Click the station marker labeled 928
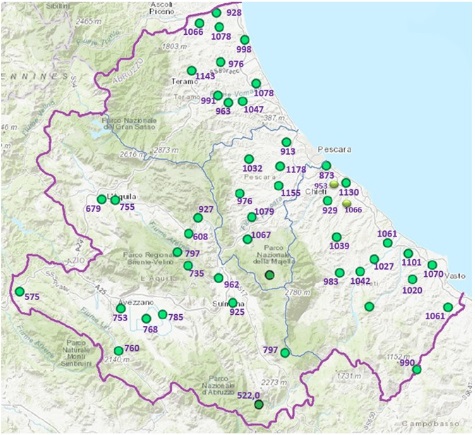This screenshot has width=475, height=435. click(x=217, y=13)
